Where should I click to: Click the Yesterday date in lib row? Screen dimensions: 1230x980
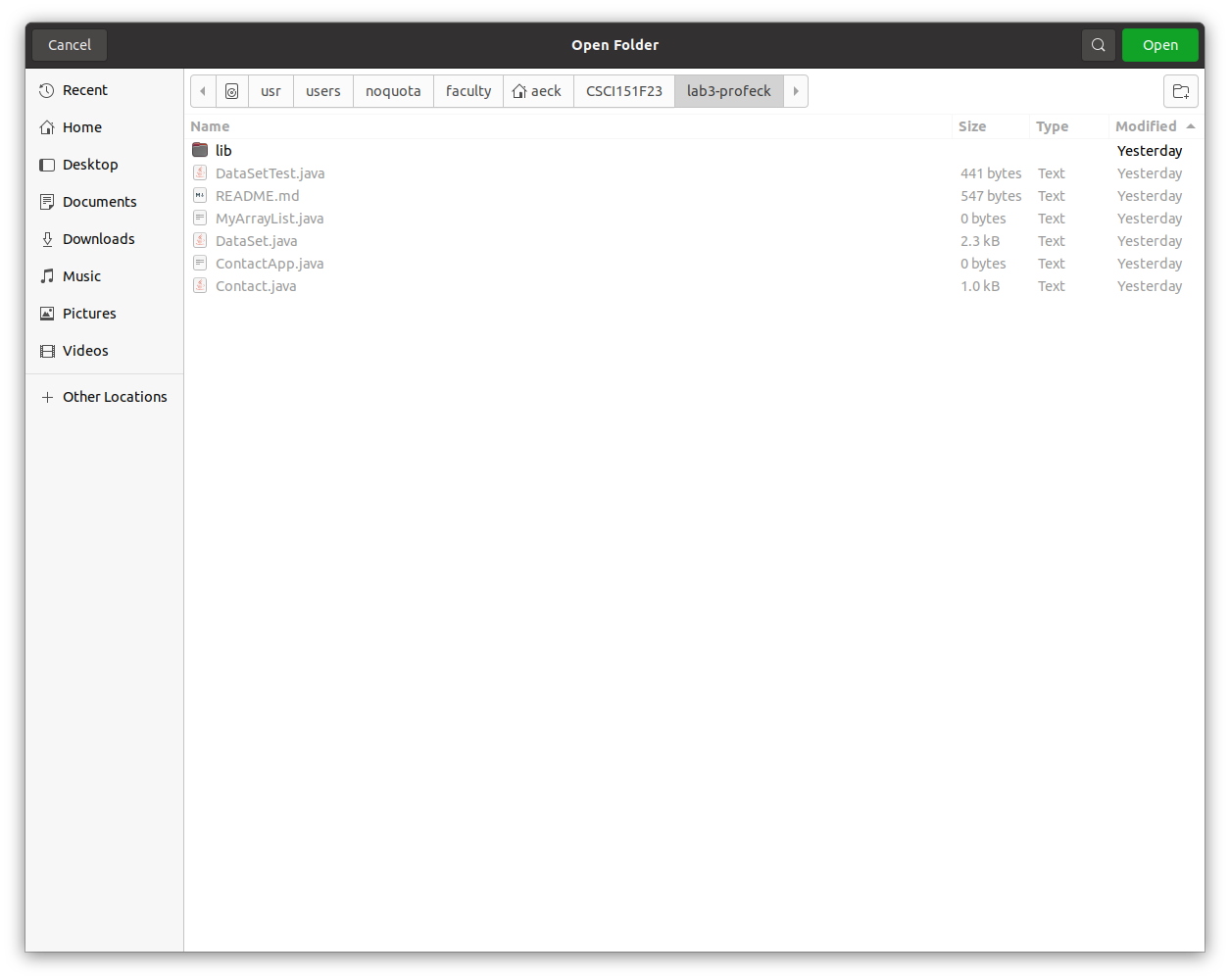1150,151
